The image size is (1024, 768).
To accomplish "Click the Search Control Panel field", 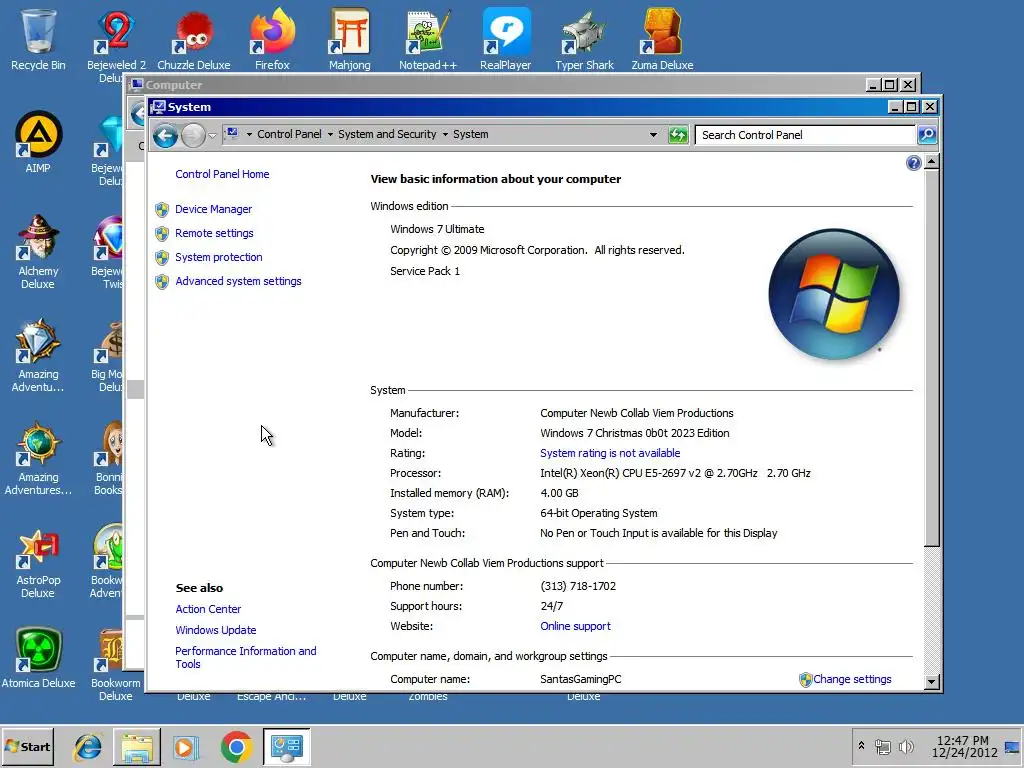I will pos(805,135).
